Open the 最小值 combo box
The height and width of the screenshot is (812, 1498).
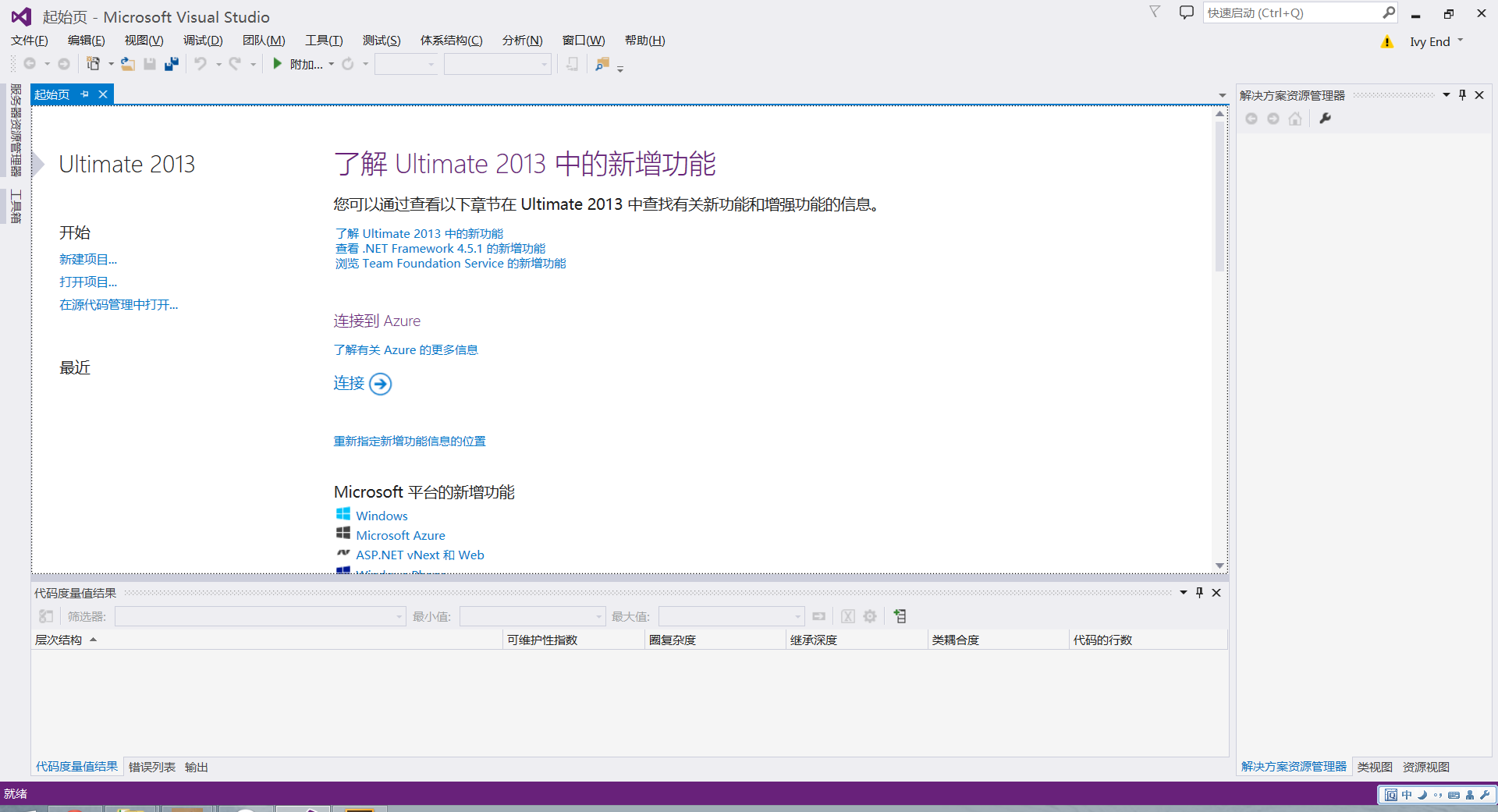coord(533,616)
